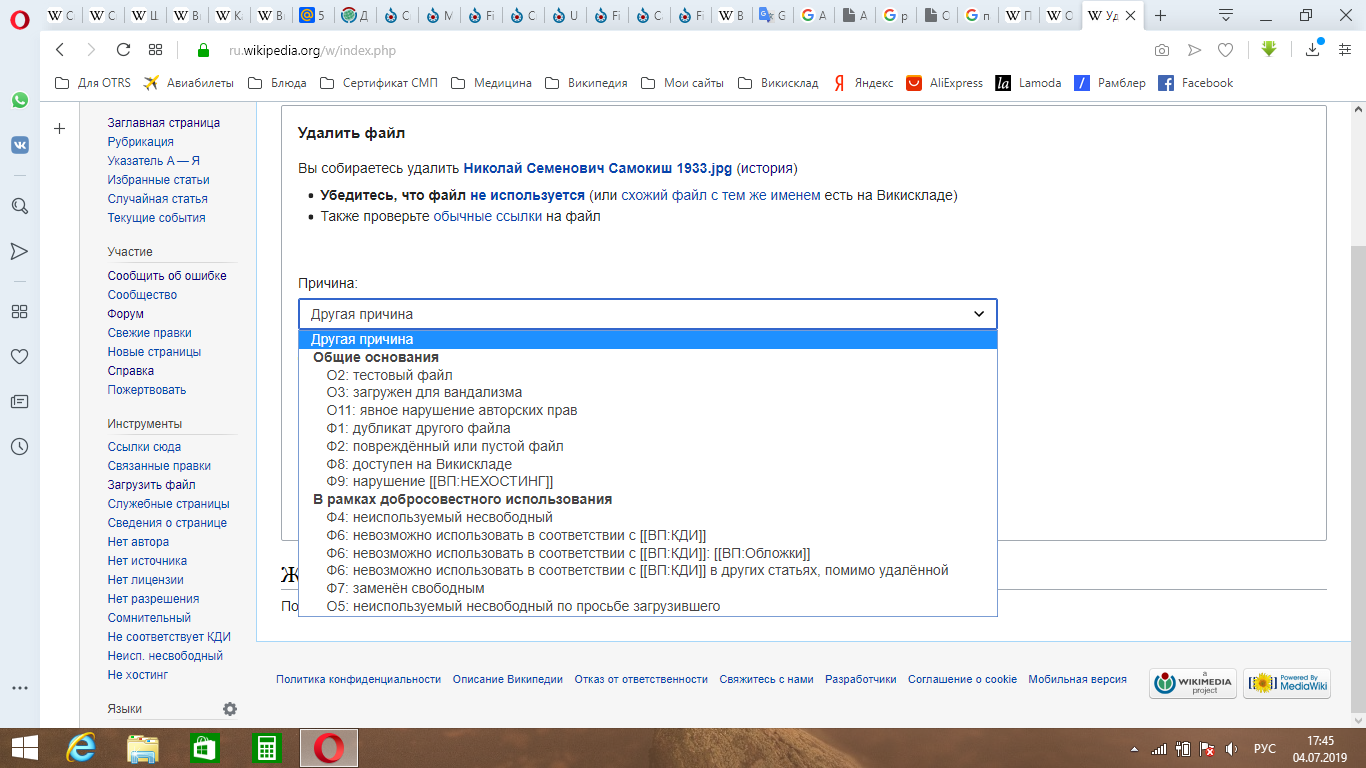The height and width of the screenshot is (768, 1366).
Task: Open AliExpress bookmark
Action: pos(944,83)
